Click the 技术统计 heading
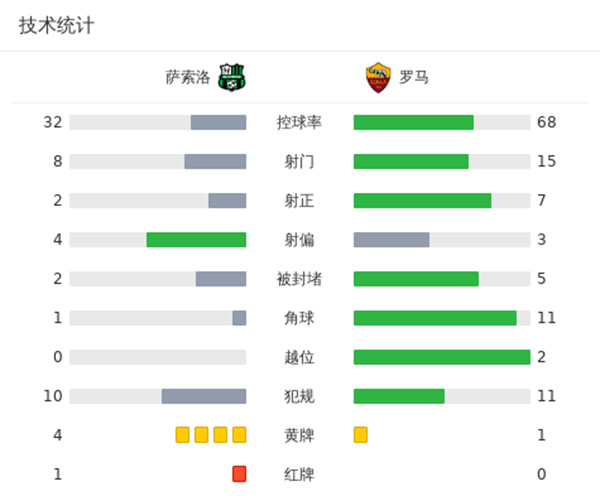The height and width of the screenshot is (496, 600). point(56,26)
